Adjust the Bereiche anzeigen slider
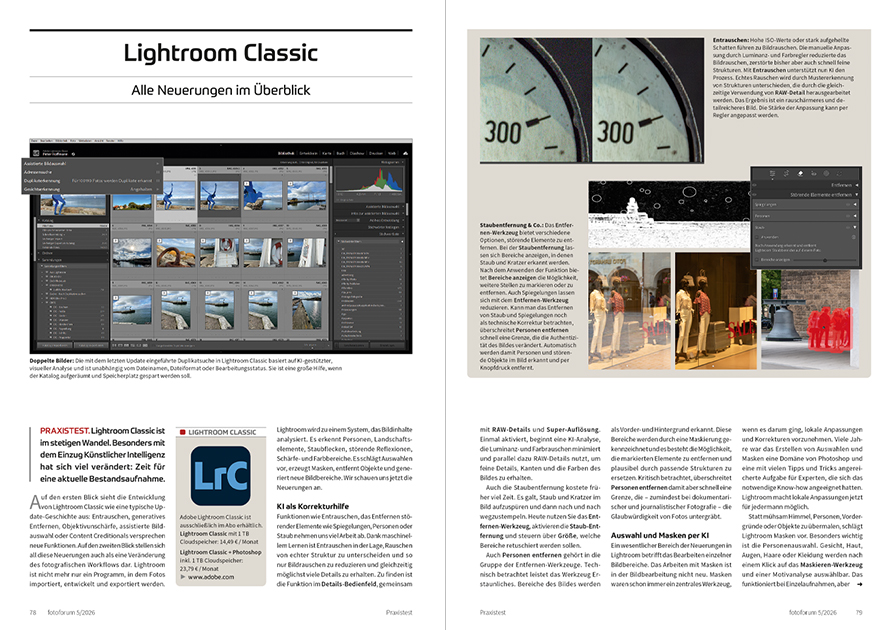 [825, 260]
